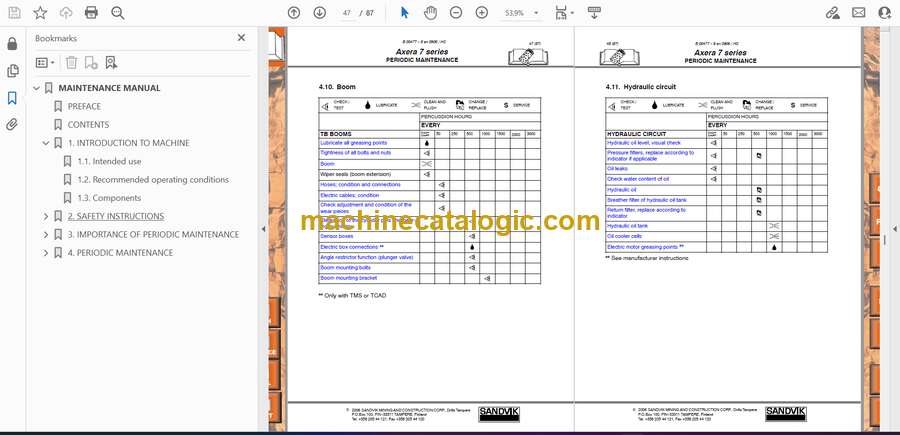The height and width of the screenshot is (435, 900).
Task: Save the file using the floppy disk icon
Action: pos(14,13)
